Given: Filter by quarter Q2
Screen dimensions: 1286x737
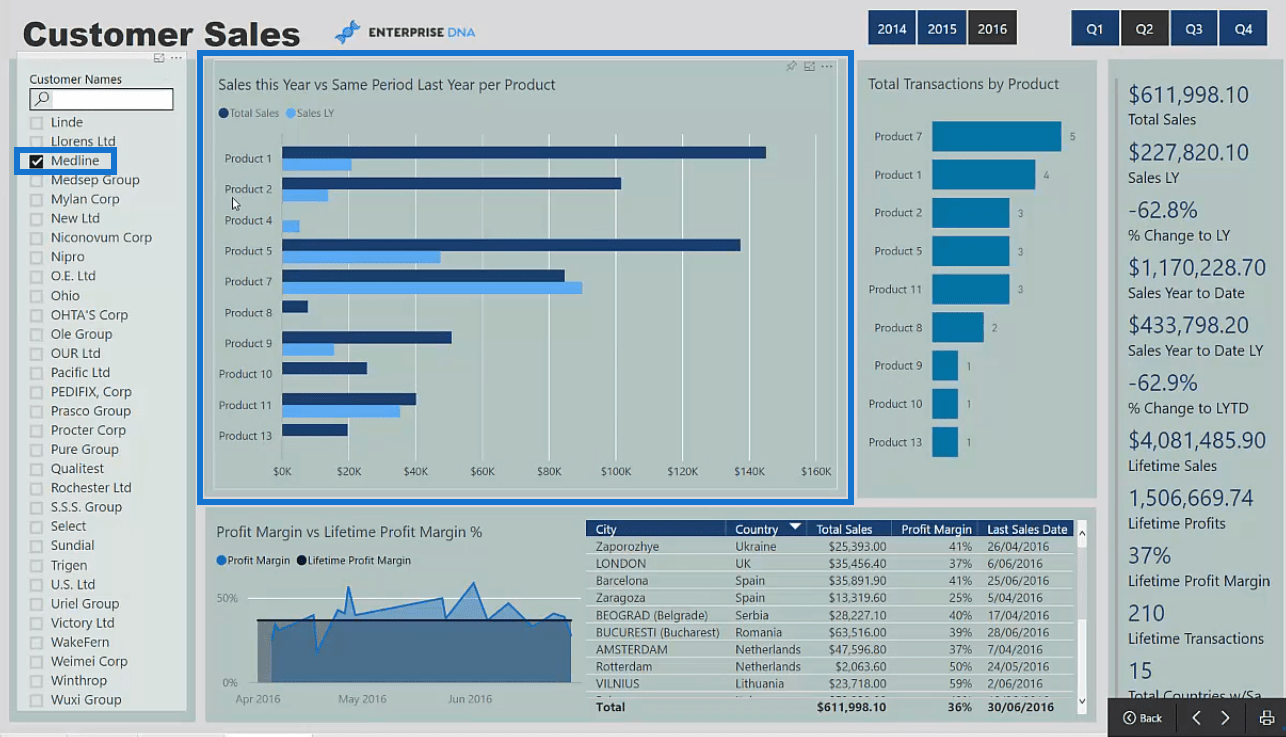Looking at the screenshot, I should [1144, 29].
